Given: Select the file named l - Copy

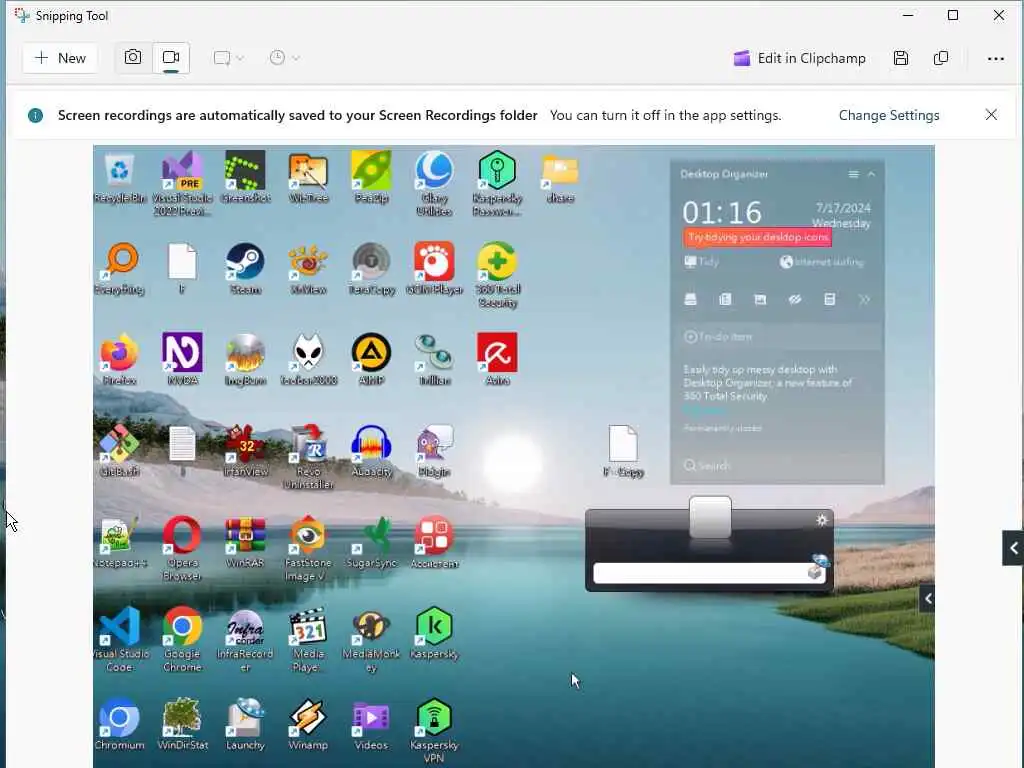Looking at the screenshot, I should pyautogui.click(x=623, y=451).
